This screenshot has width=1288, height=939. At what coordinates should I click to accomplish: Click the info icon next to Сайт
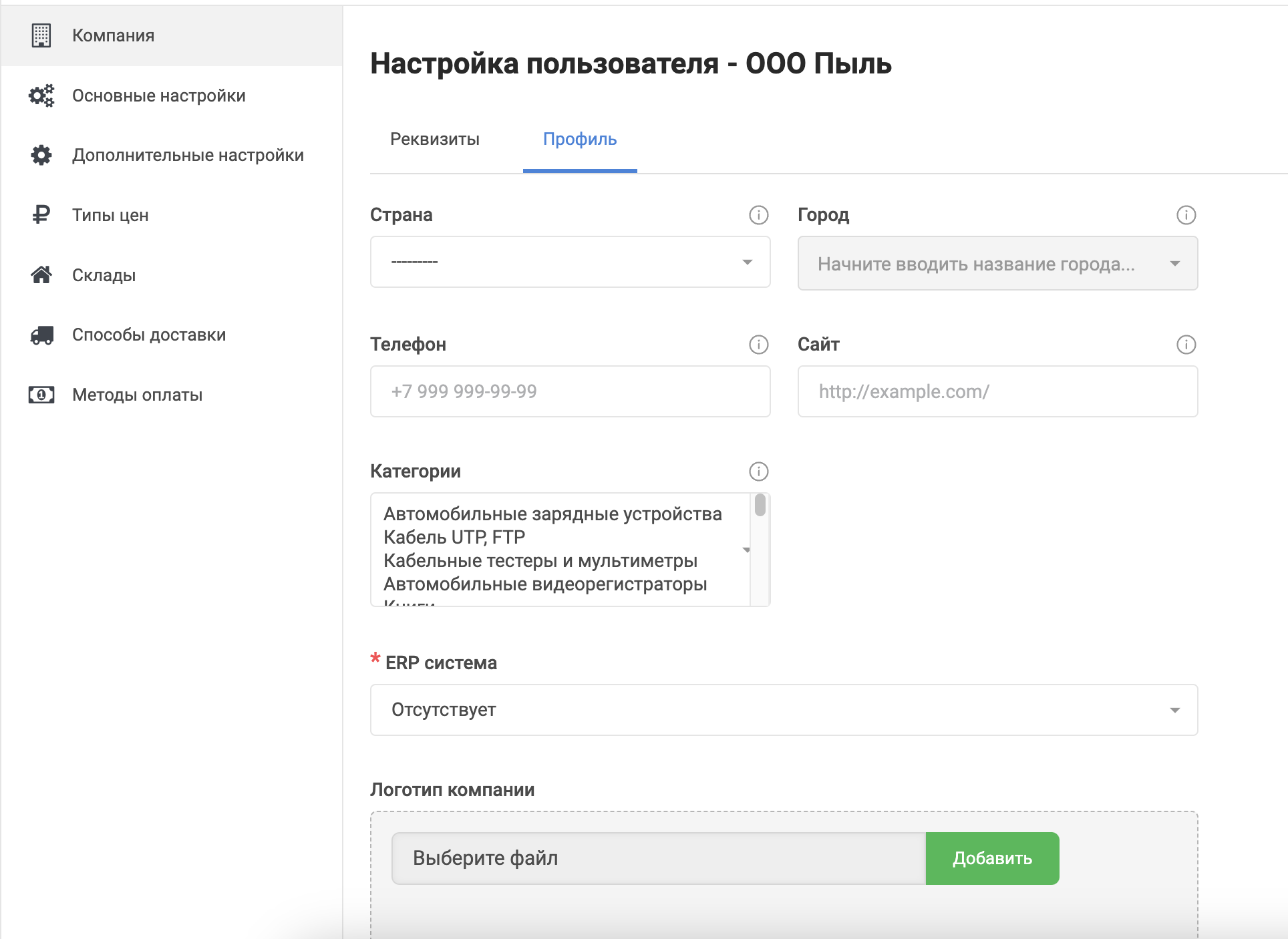click(x=1186, y=345)
